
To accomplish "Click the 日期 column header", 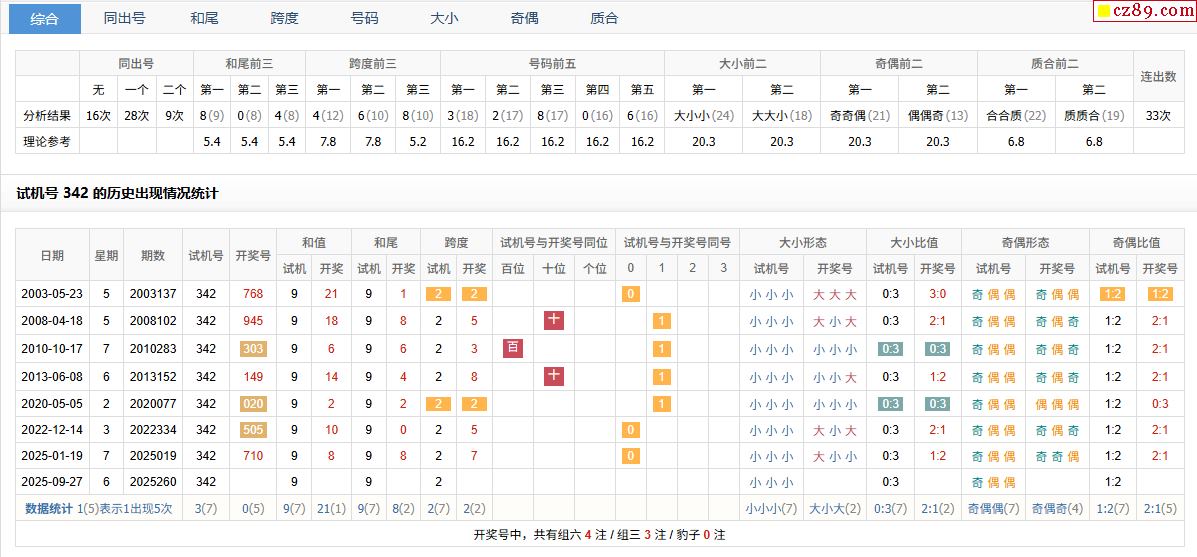I will click(52, 255).
